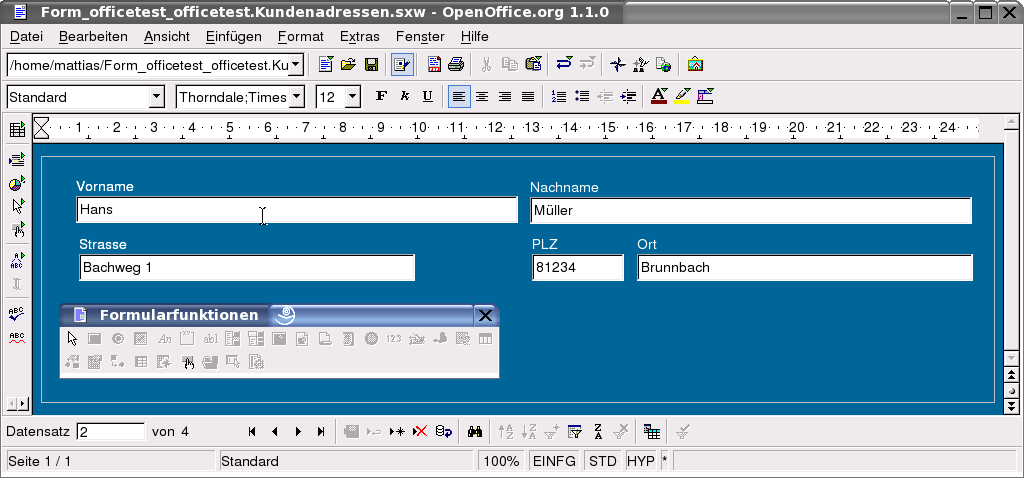Go to the next record arrow

[298, 432]
